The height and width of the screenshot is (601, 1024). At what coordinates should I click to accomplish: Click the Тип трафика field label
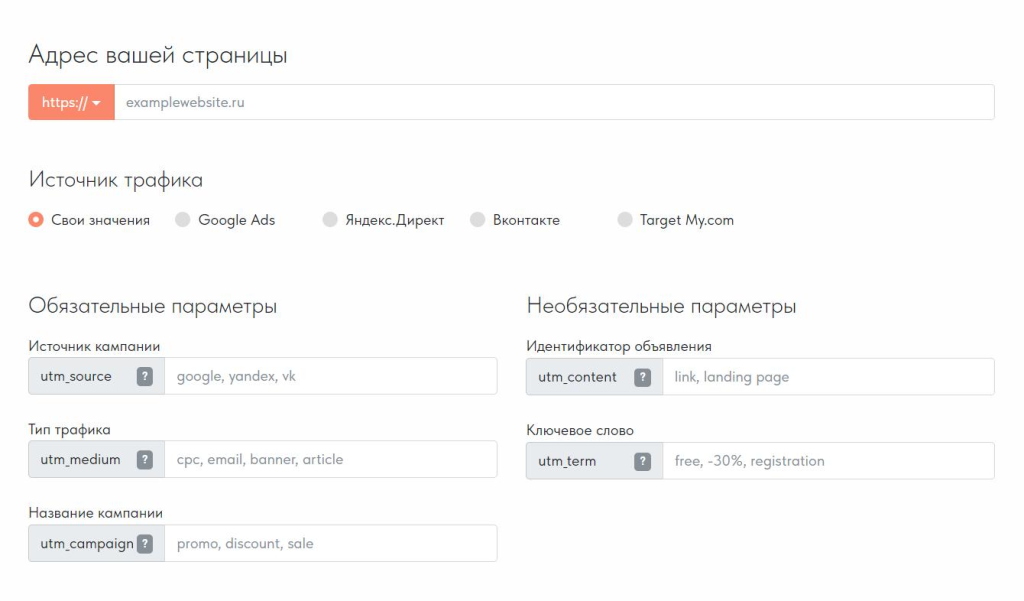[x=69, y=430]
